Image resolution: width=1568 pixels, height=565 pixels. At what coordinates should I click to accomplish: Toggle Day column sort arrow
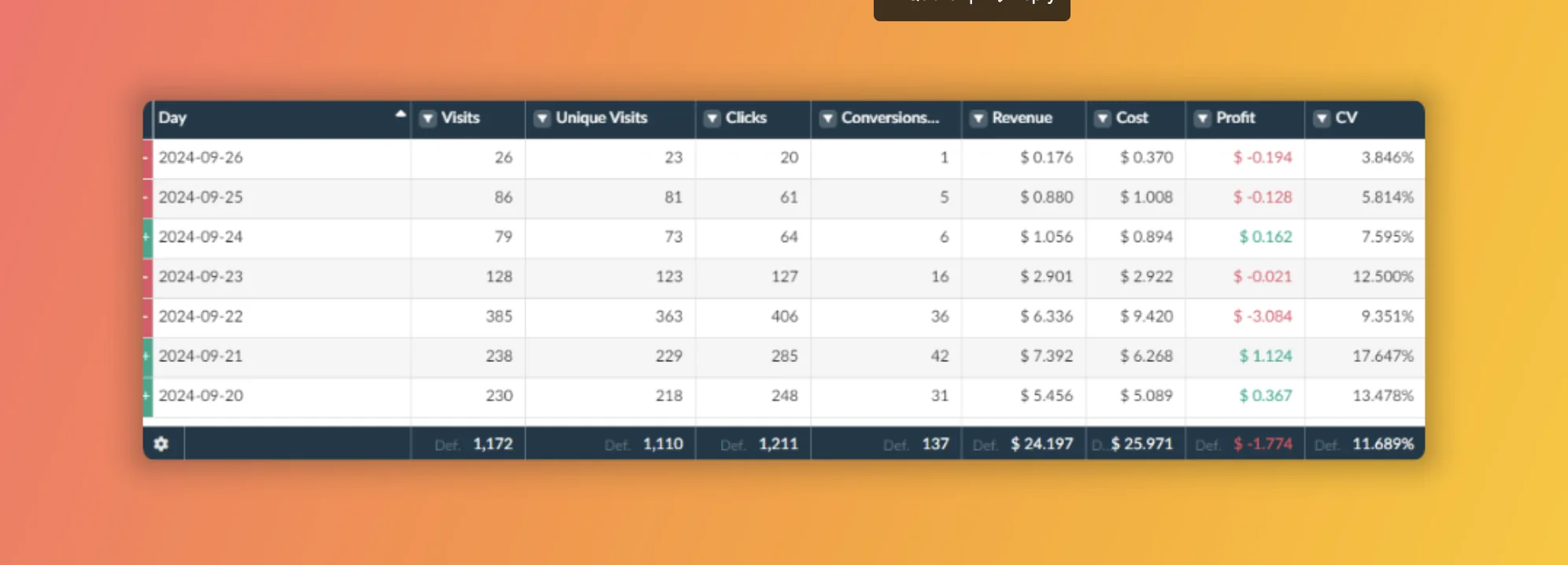tap(400, 114)
